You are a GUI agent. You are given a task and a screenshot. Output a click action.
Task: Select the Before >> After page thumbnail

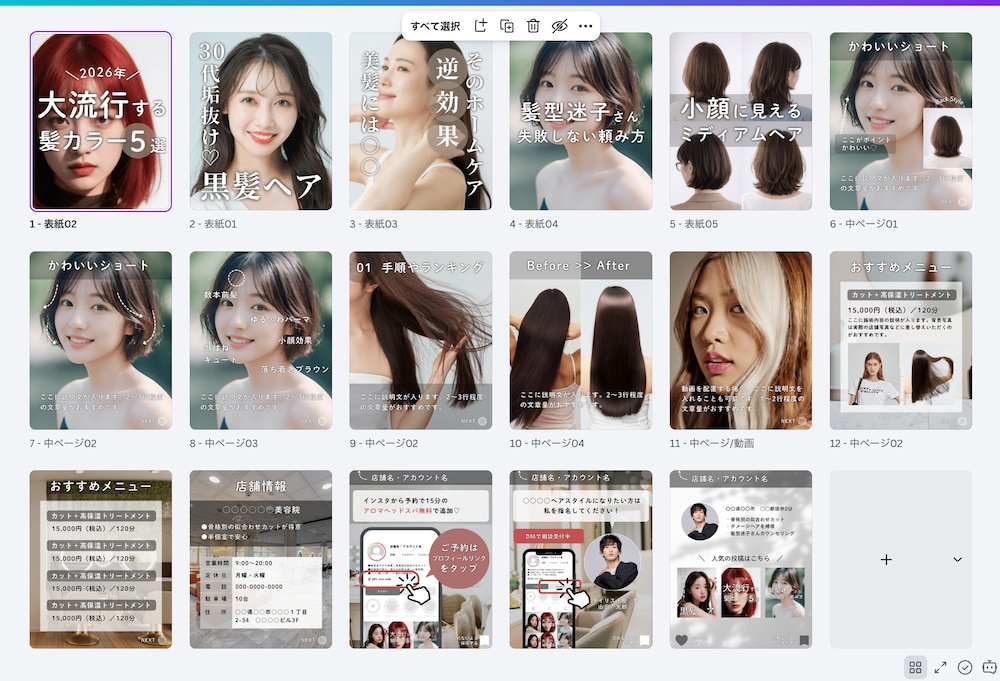click(x=581, y=340)
